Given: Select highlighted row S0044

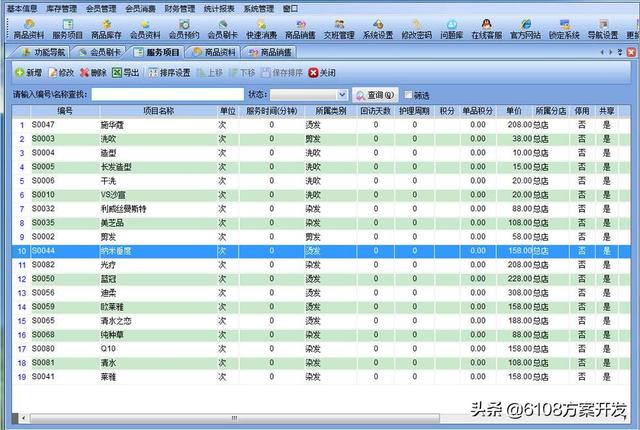Looking at the screenshot, I should tap(321, 251).
